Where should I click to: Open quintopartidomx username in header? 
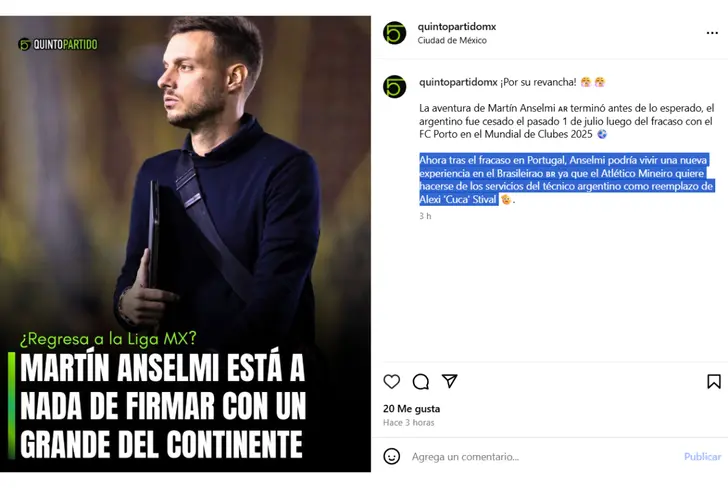456,27
